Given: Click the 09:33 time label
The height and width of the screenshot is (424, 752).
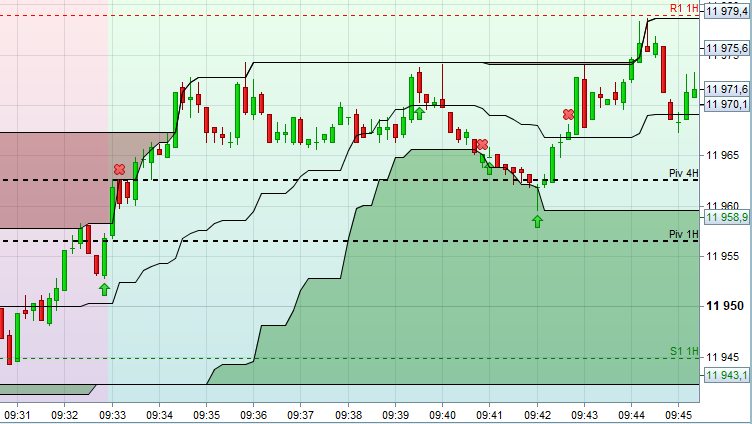Looking at the screenshot, I should 112,415.
